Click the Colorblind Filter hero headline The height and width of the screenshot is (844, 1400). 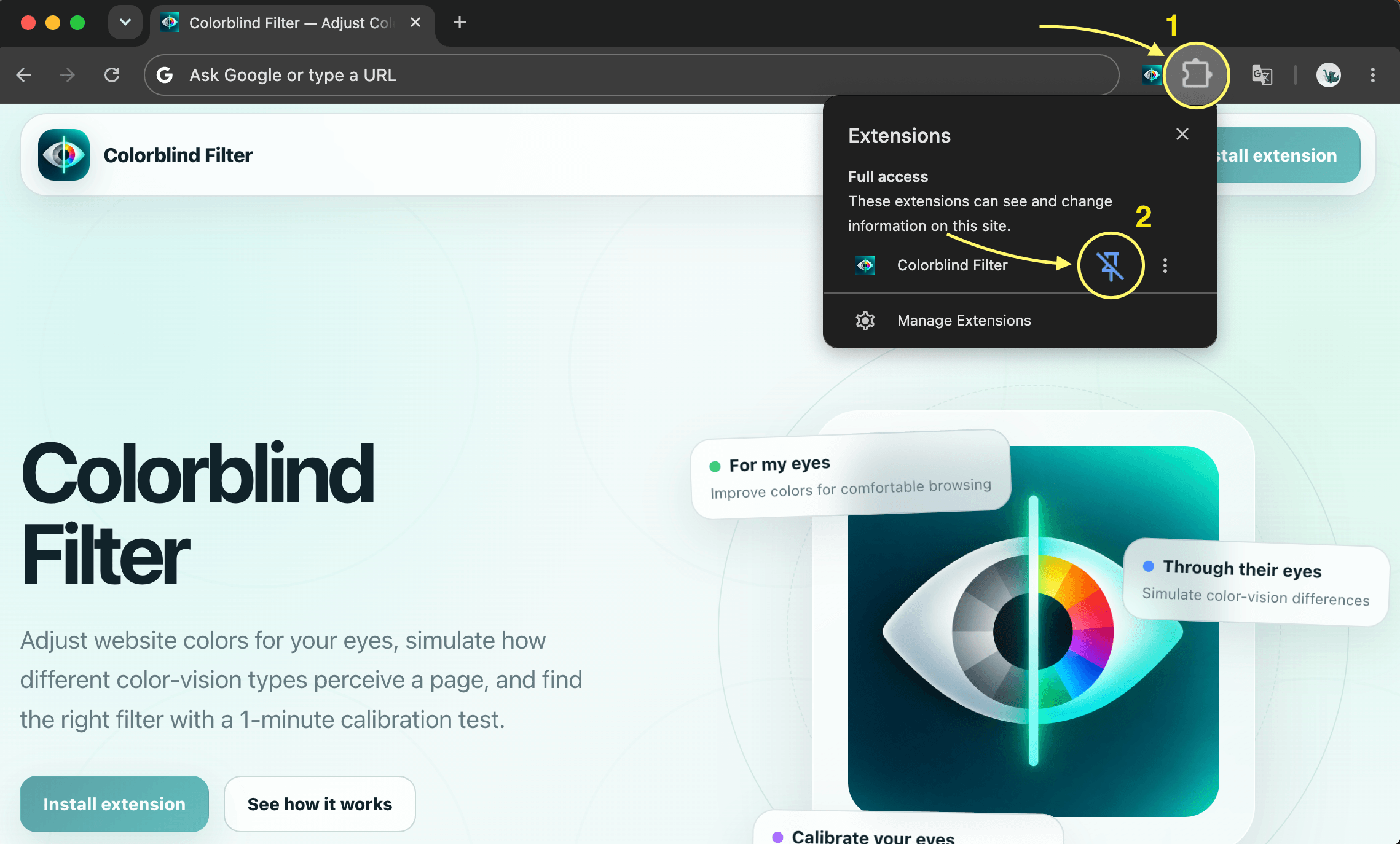[198, 514]
